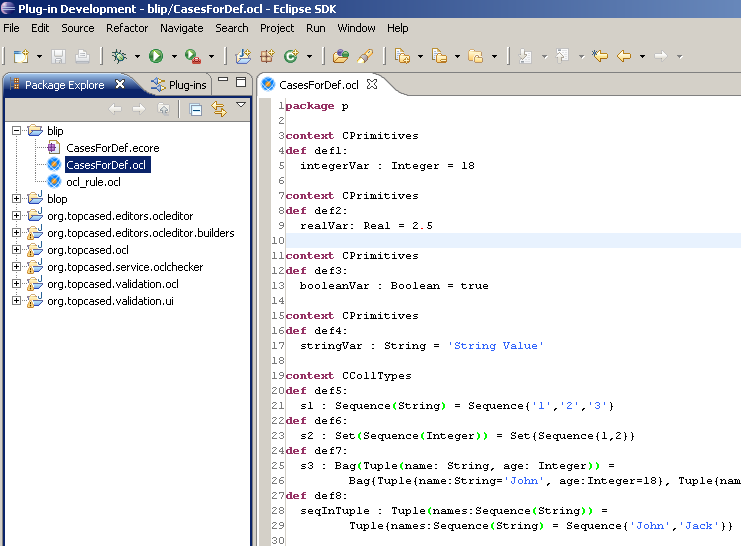Click the Forward navigation arrow in toolbar

coord(661,56)
